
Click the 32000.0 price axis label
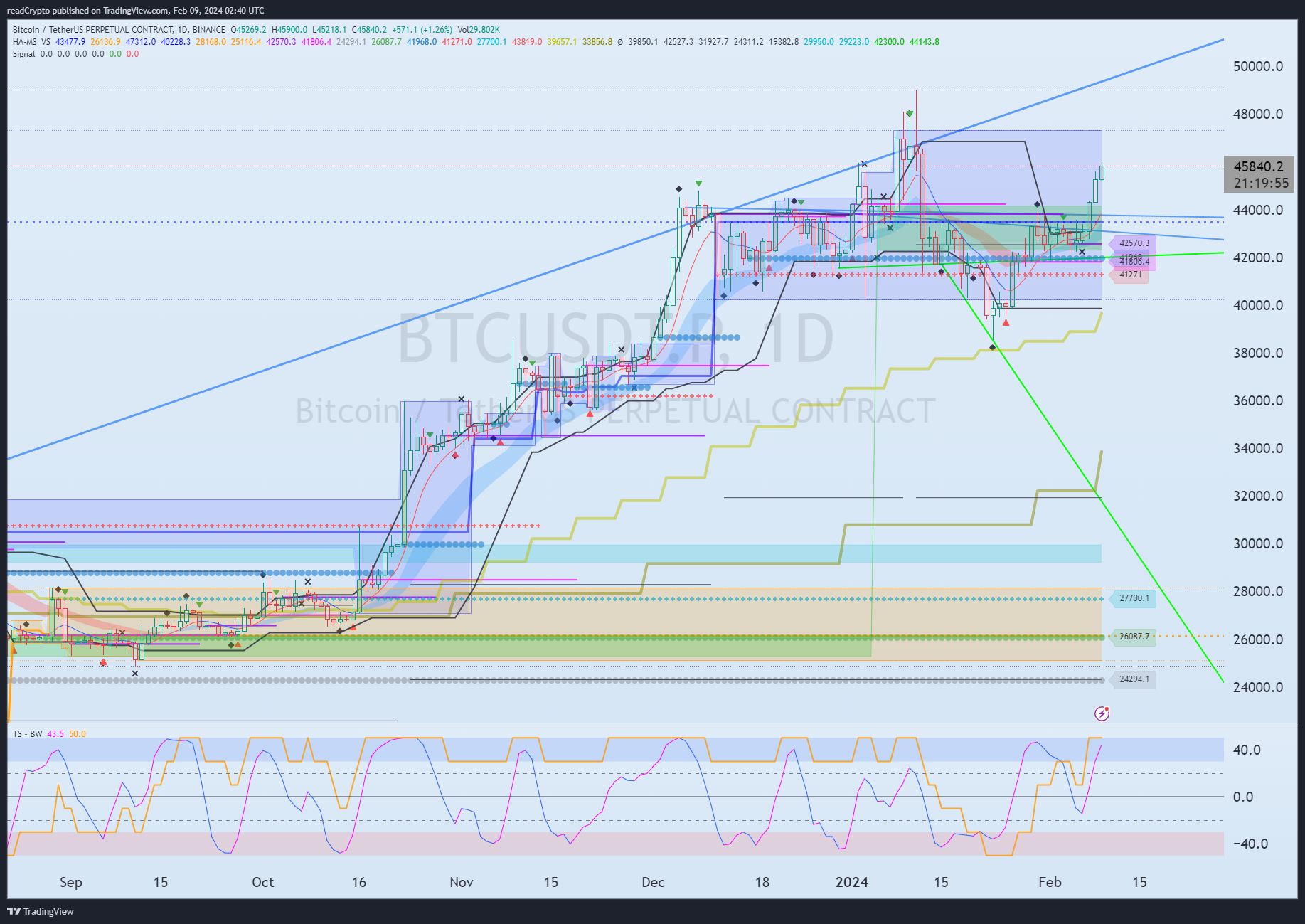[x=1258, y=496]
